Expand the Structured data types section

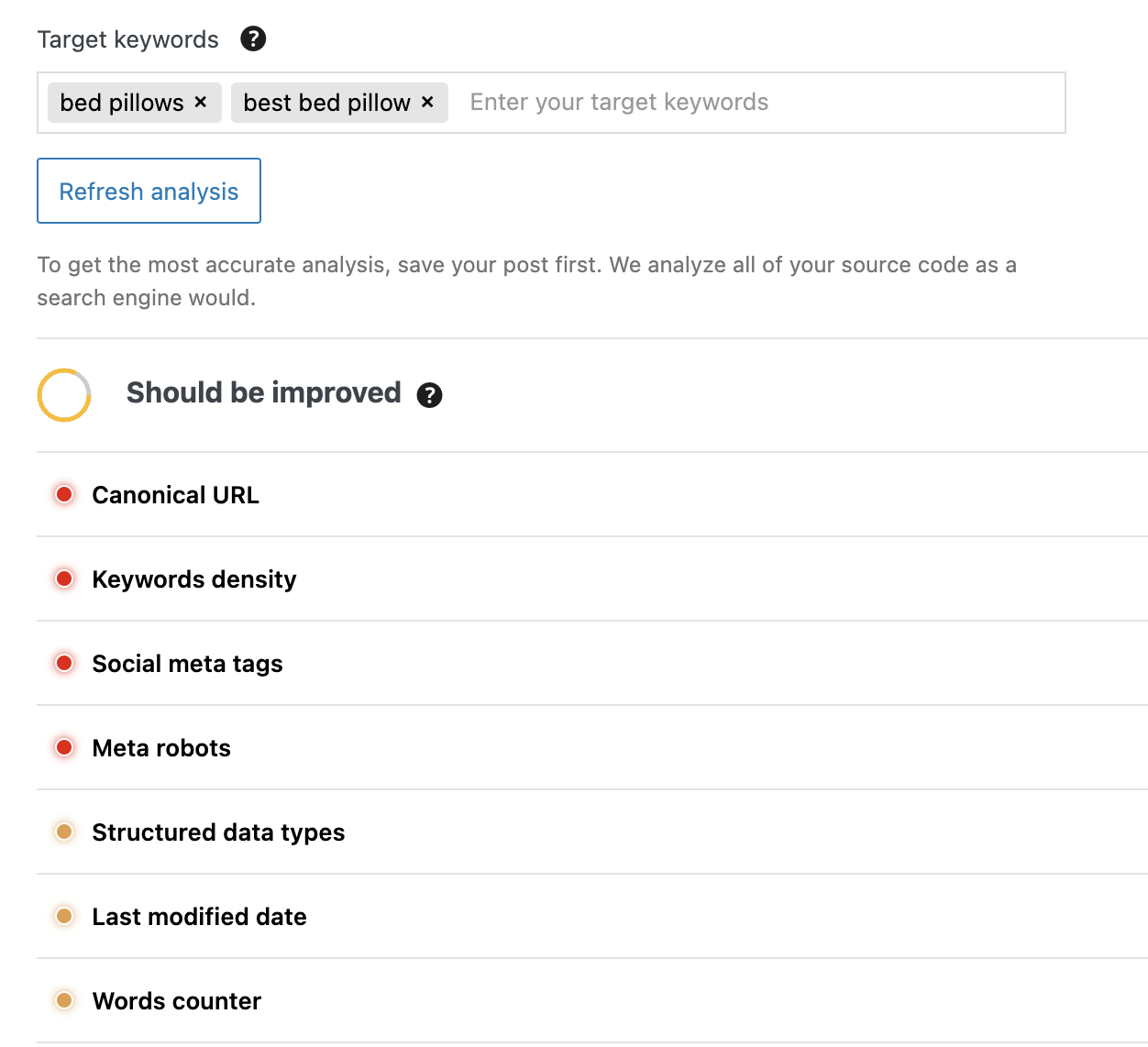pyautogui.click(x=592, y=832)
